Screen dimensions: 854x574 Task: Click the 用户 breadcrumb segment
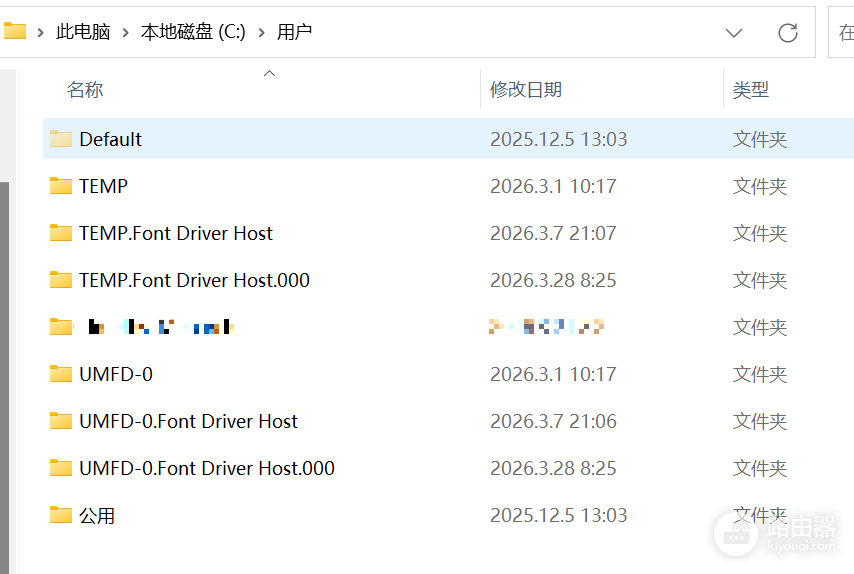(x=294, y=32)
